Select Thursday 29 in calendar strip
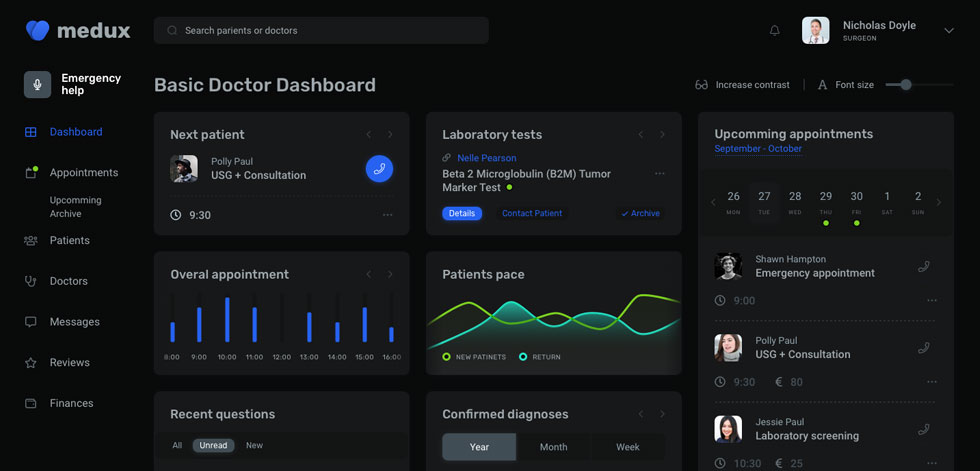980x471 pixels. click(826, 204)
